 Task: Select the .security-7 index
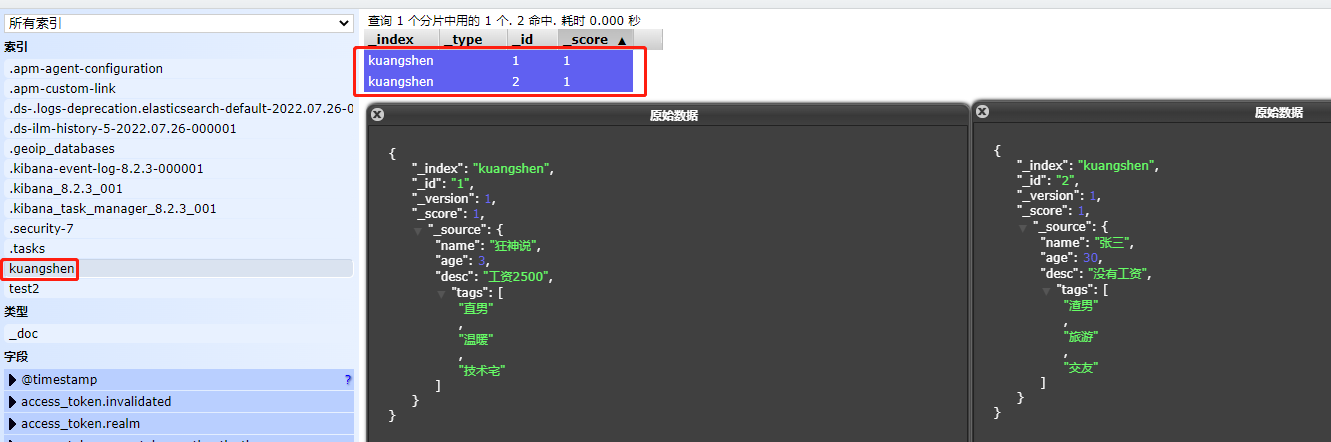pos(178,229)
